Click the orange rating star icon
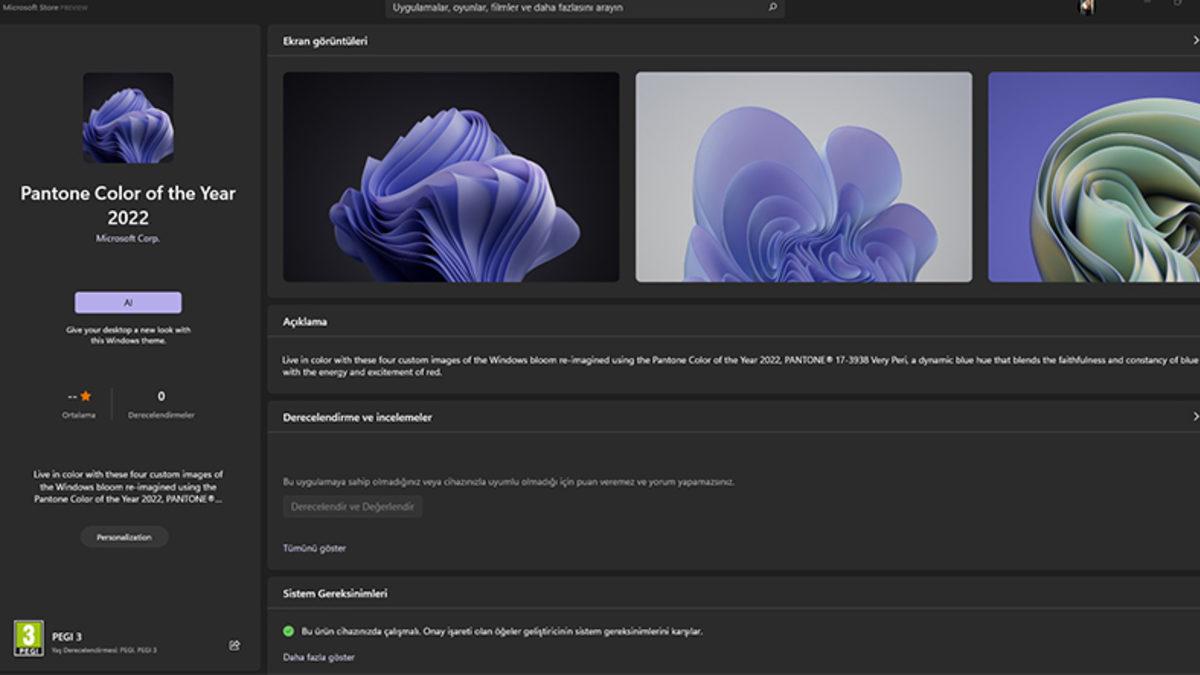1200x675 pixels. coord(86,394)
